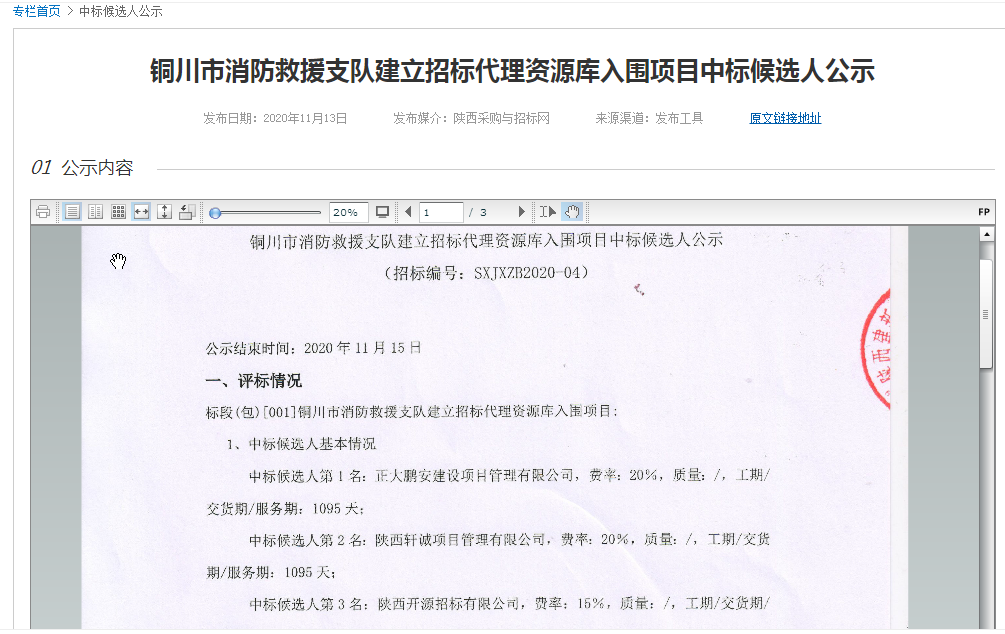This screenshot has height=634, width=1005.
Task: Switch to two-page view mode
Action: (x=95, y=212)
